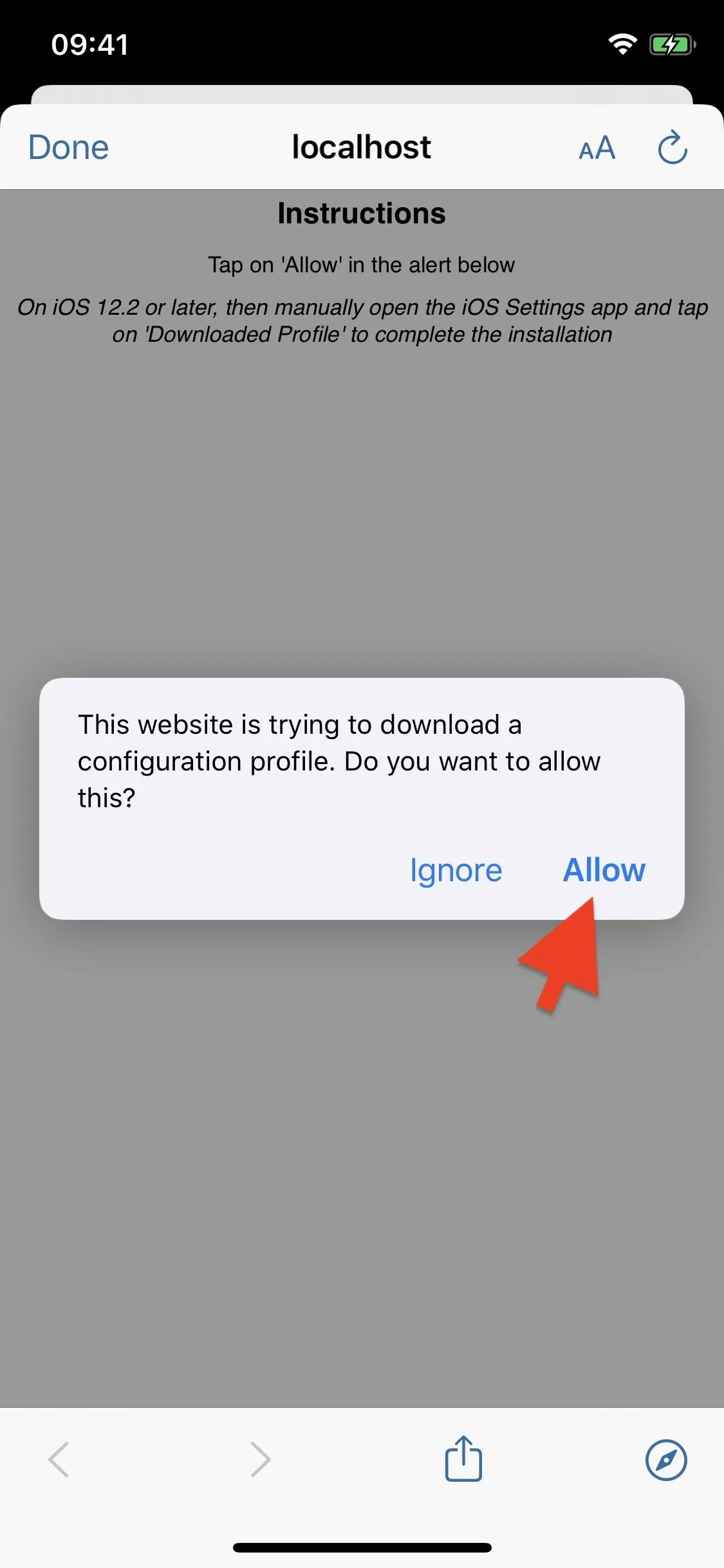The image size is (724, 1568).
Task: Tap the background card behind the sheet
Action: coord(362,94)
